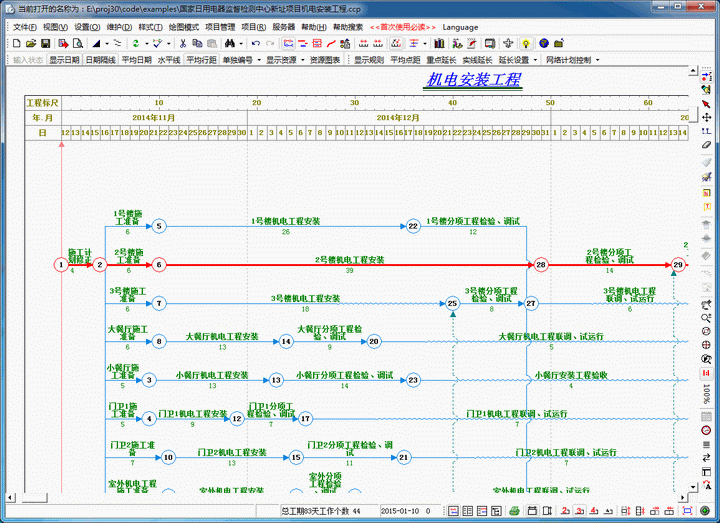Screen dimensions: 720x523
Task: Click the binoculars Find icon
Action: [x=230, y=44]
